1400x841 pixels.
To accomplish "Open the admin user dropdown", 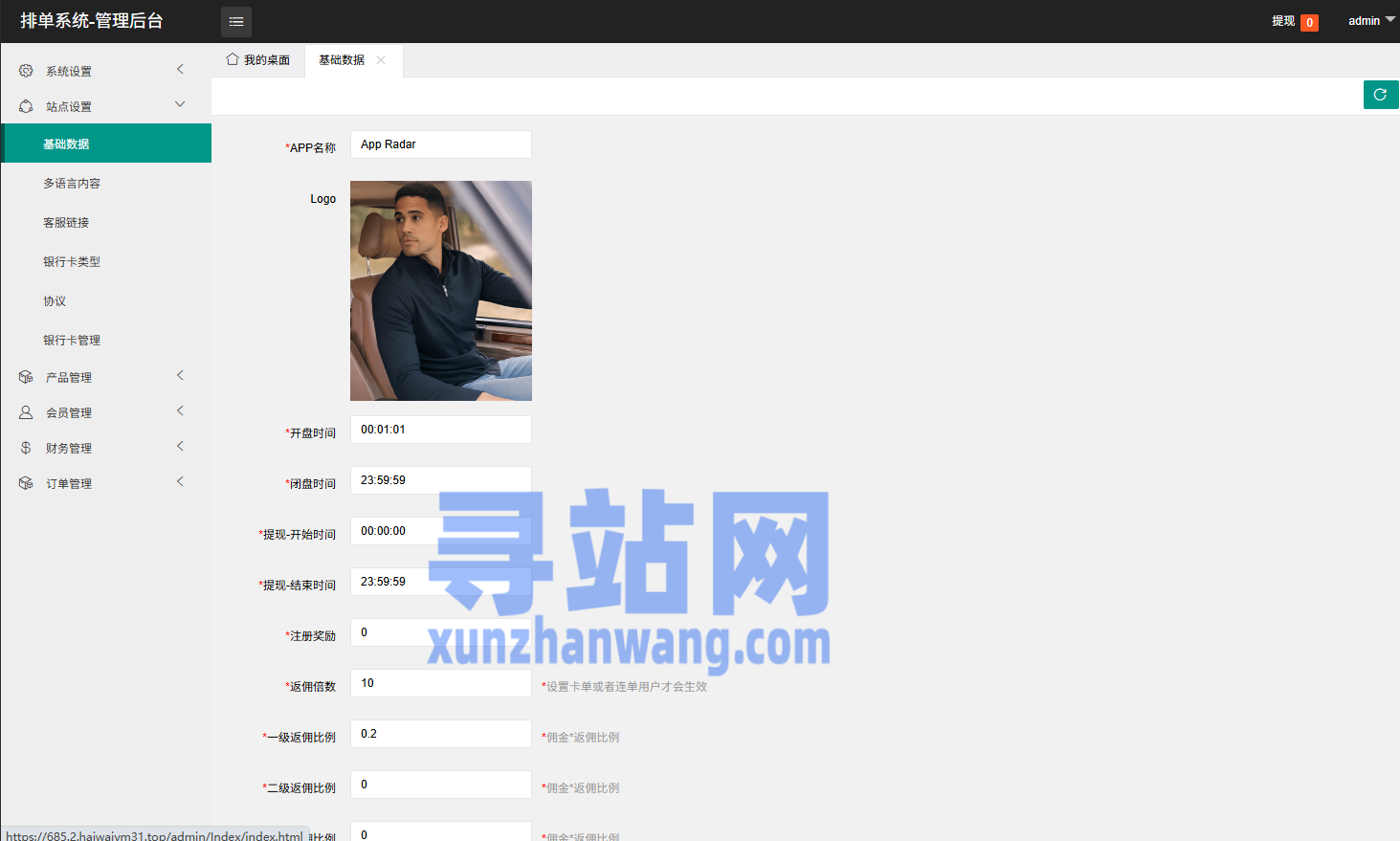I will tap(1370, 20).
